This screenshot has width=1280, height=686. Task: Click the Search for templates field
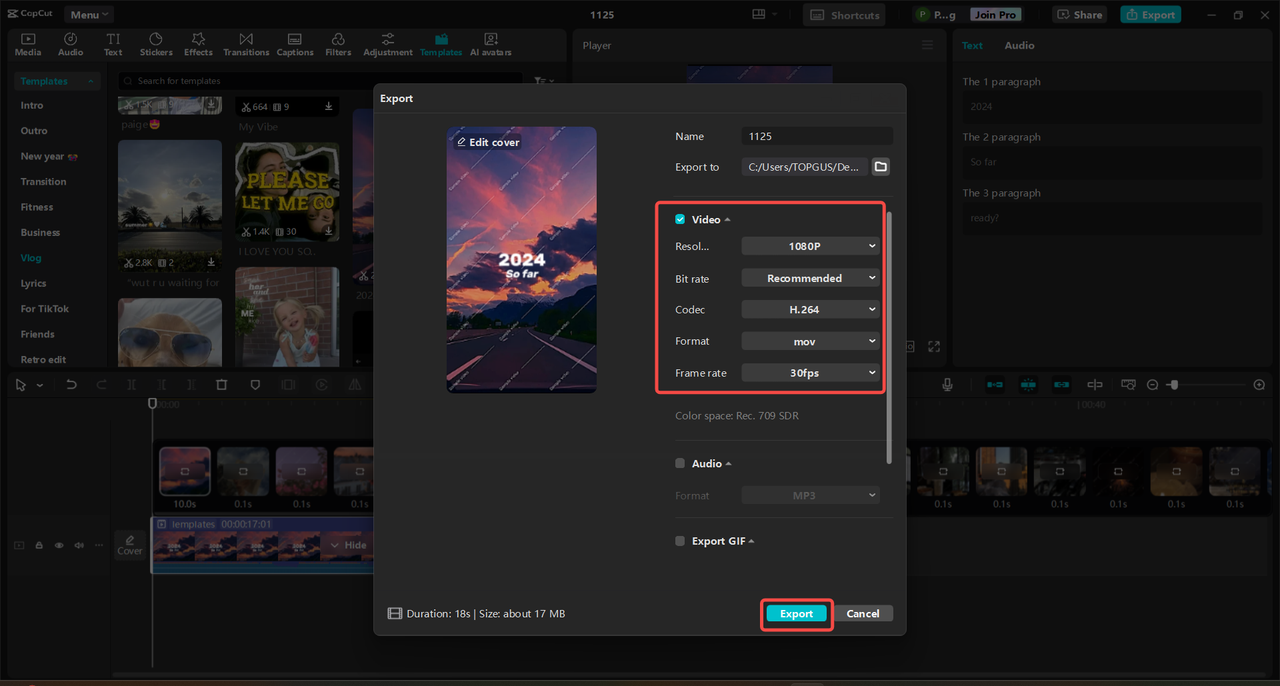[320, 81]
